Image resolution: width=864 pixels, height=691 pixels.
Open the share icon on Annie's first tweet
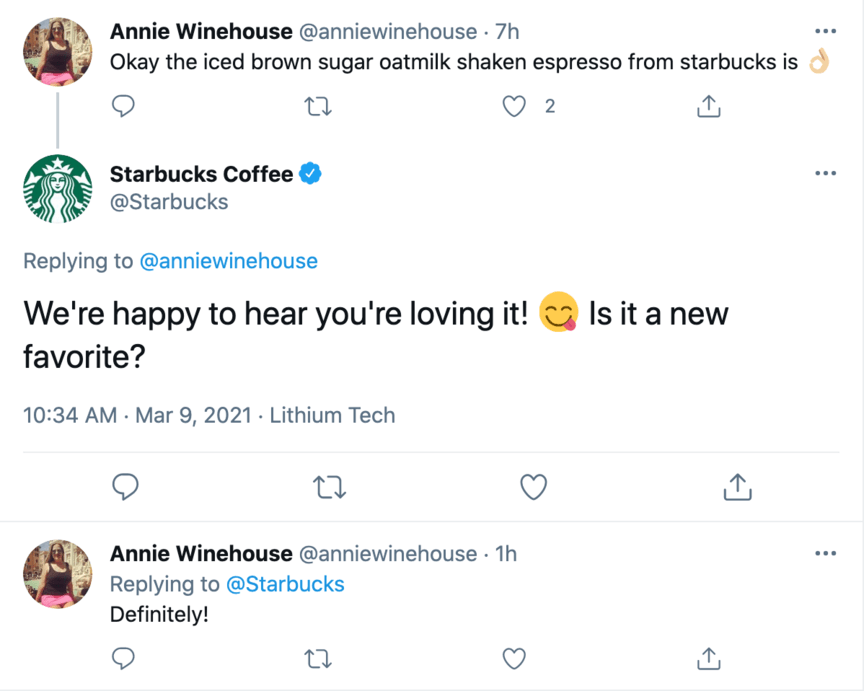(709, 105)
